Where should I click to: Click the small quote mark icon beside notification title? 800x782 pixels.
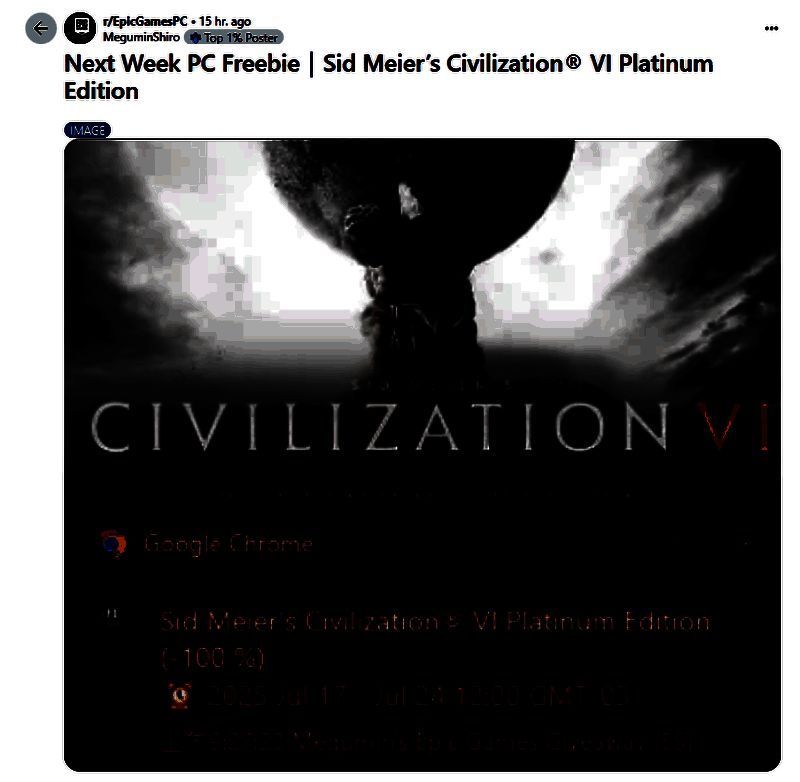click(112, 614)
